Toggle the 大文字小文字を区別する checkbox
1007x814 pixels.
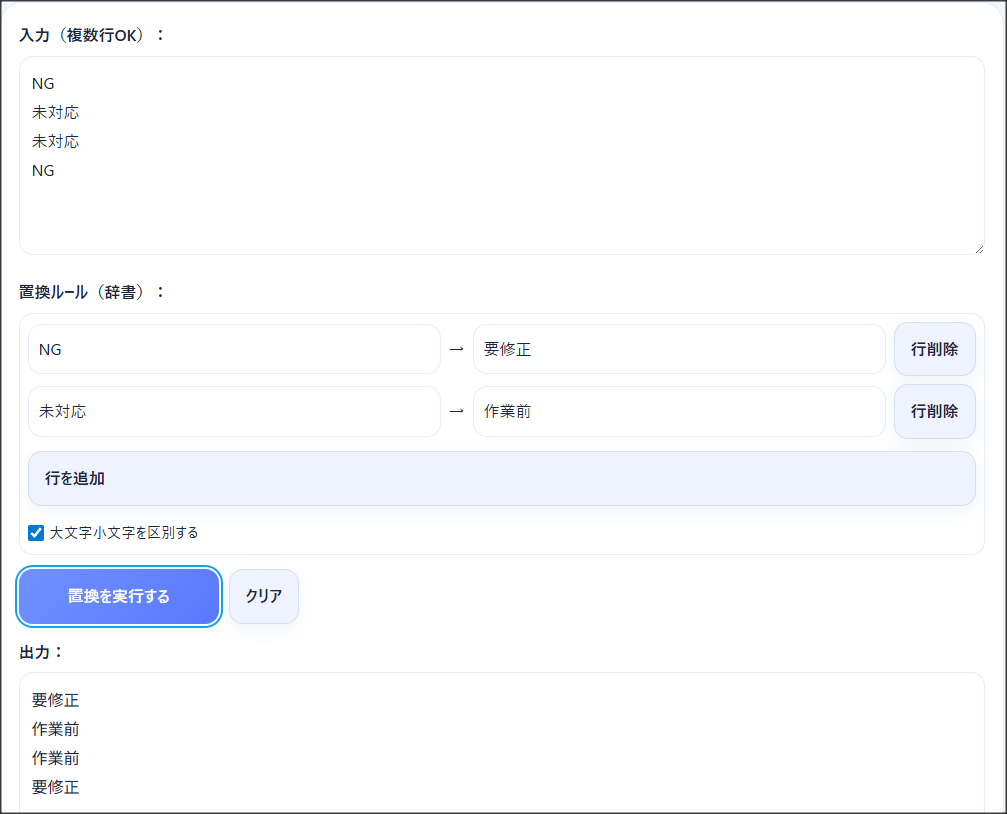pyautogui.click(x=35, y=532)
